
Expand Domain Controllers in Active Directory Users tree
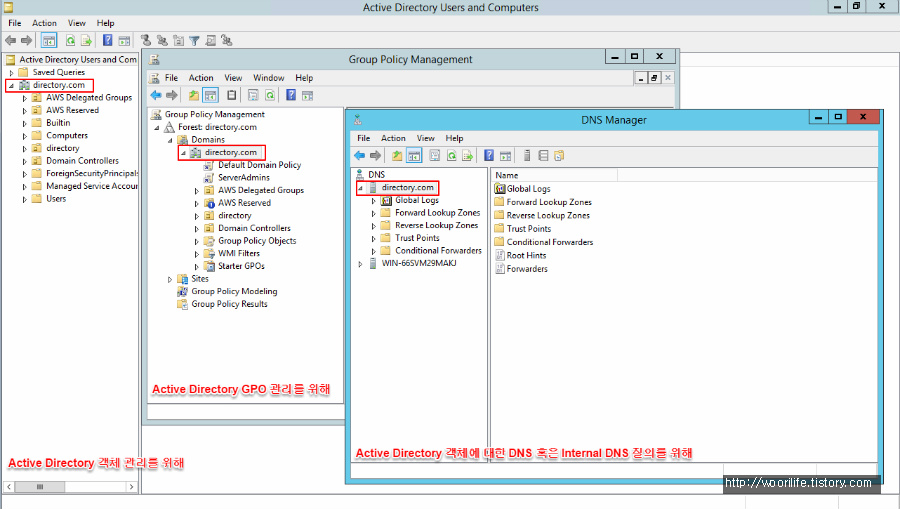pos(25,161)
